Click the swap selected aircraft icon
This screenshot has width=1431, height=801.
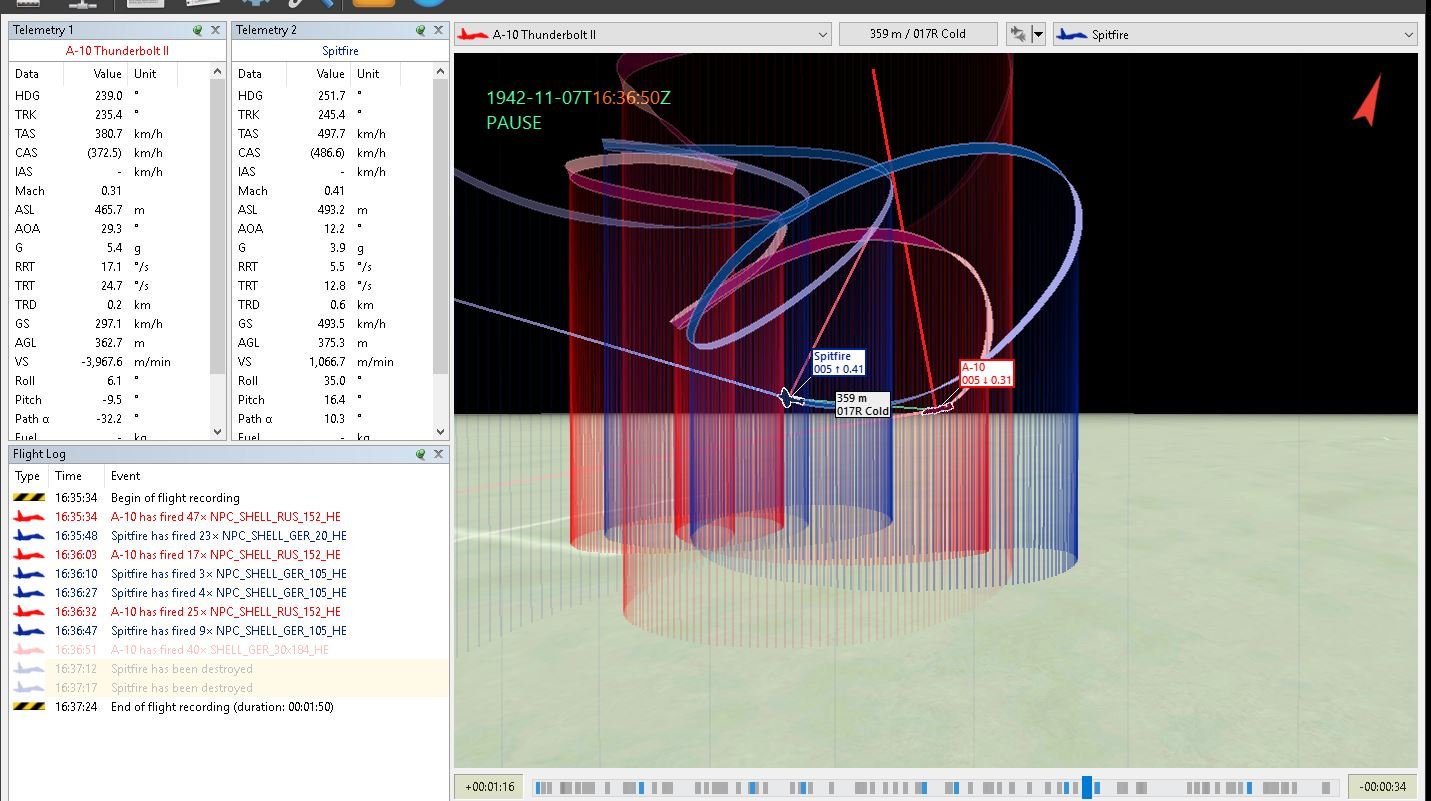[1018, 34]
